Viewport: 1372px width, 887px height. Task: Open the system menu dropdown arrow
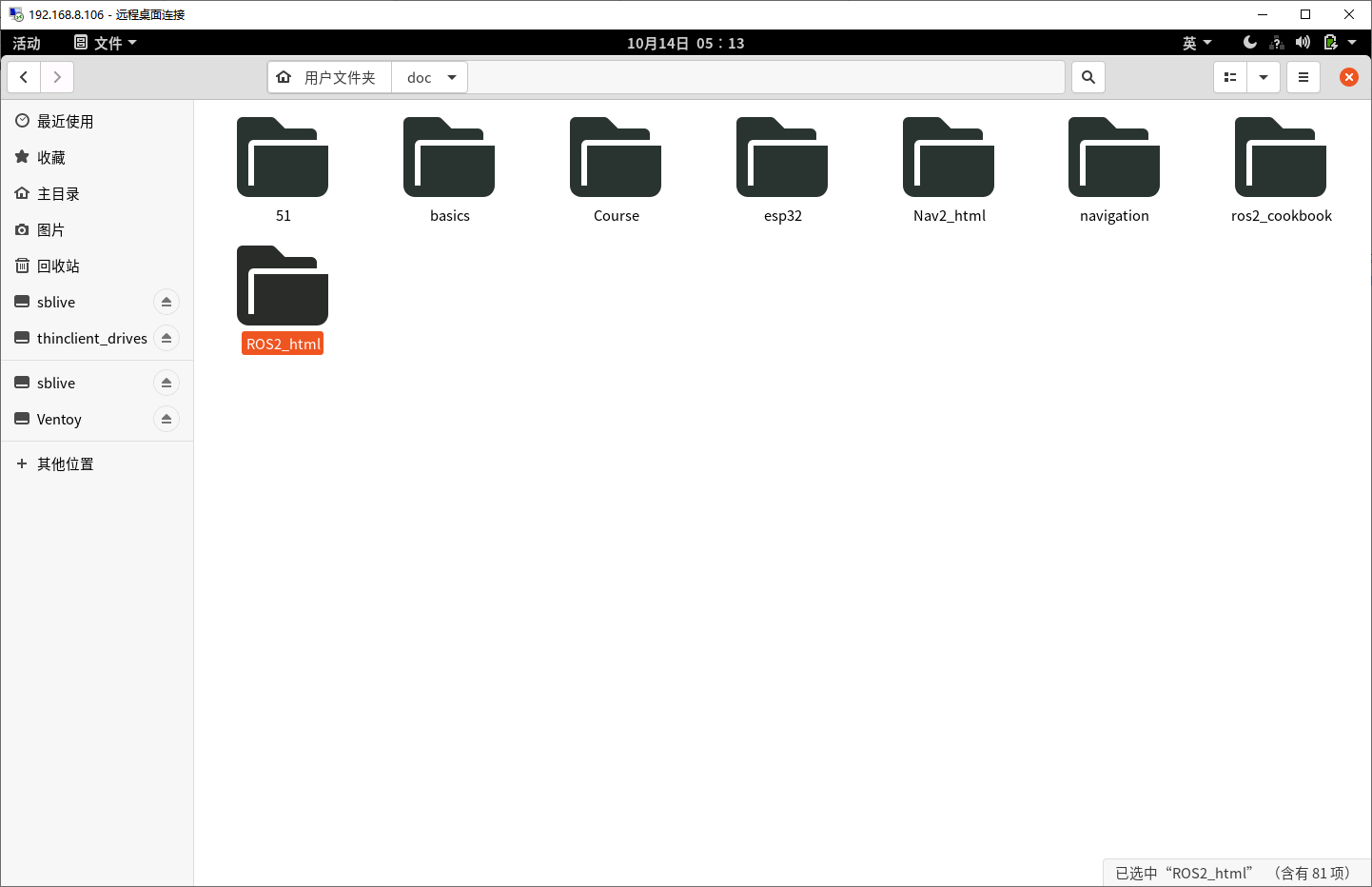(x=1352, y=43)
